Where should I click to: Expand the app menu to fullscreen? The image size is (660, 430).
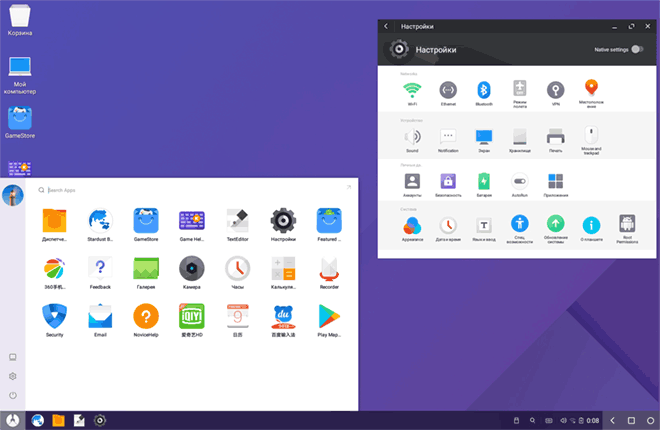[x=349, y=187]
